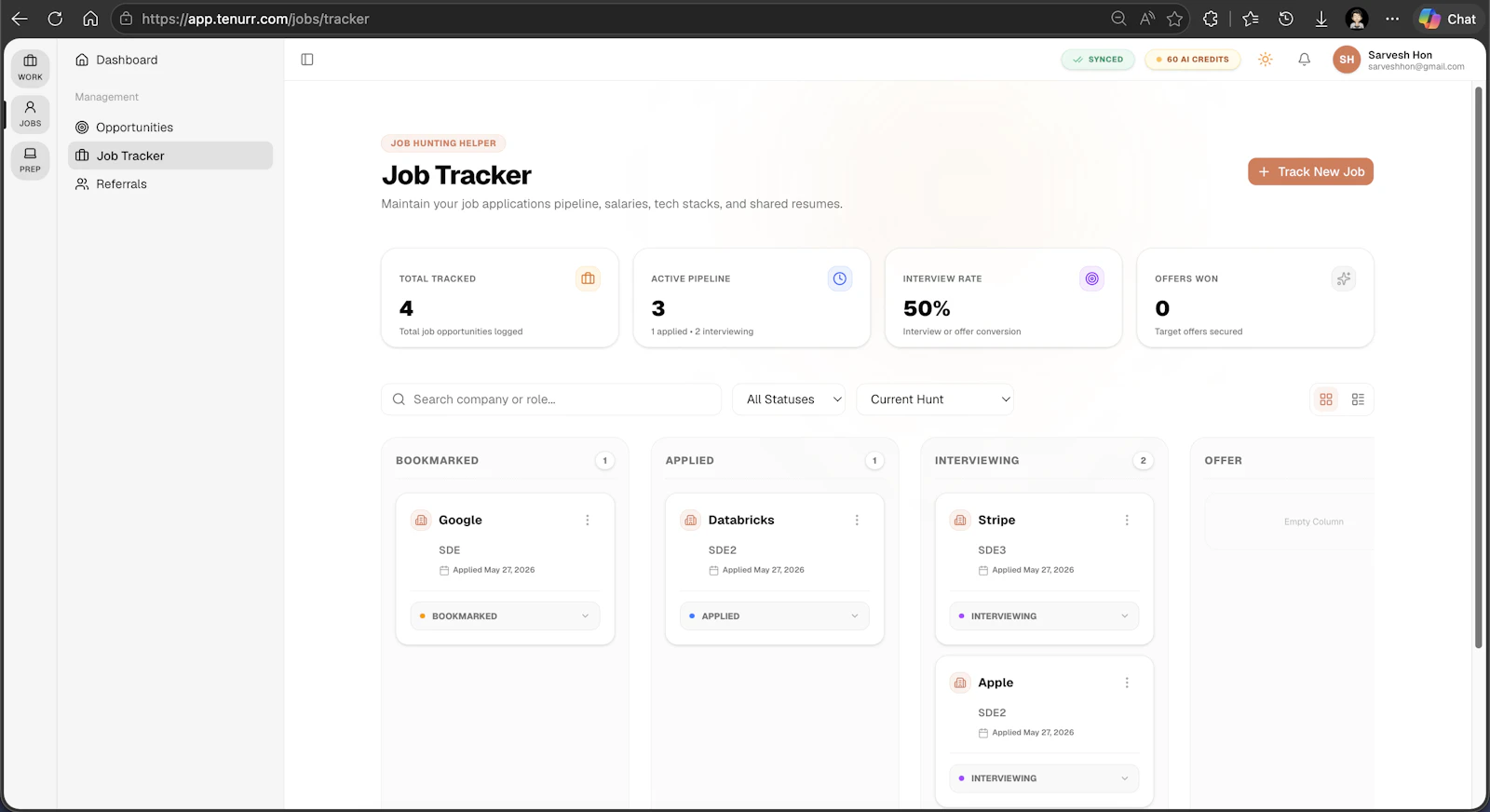Click the Total Tracked briefcase icon
This screenshot has height=812, width=1490.
tap(588, 278)
